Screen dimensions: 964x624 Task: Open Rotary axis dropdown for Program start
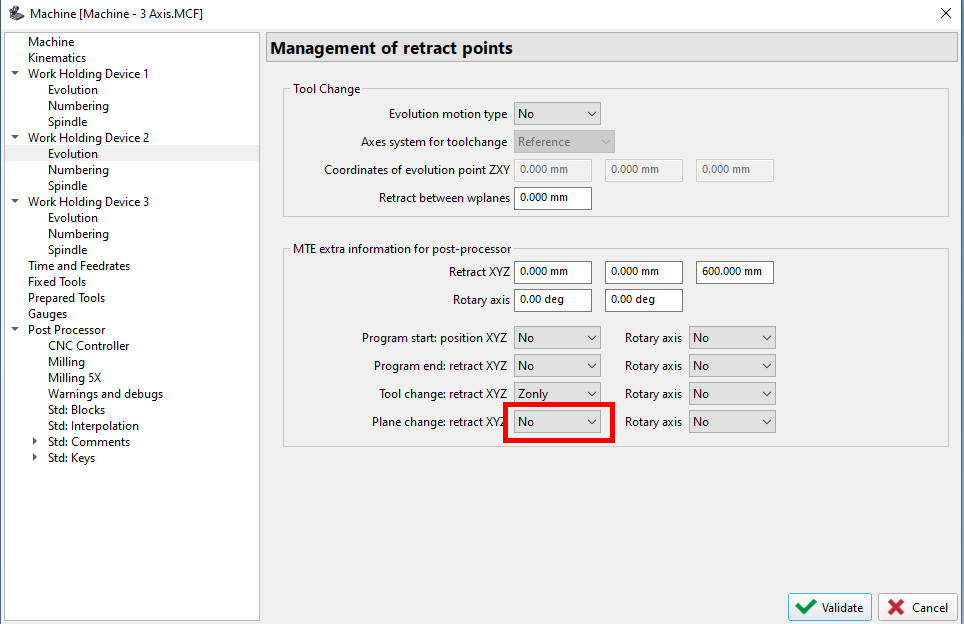[732, 338]
